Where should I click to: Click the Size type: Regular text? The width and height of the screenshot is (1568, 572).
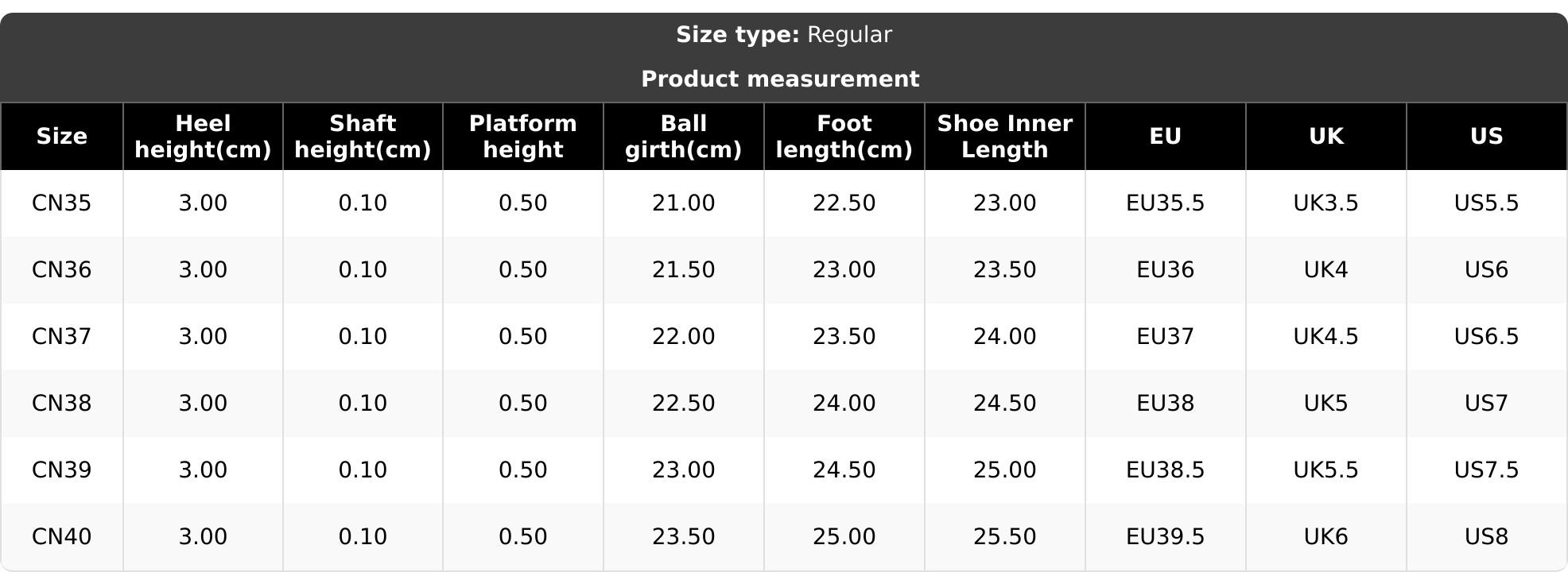coord(783,35)
